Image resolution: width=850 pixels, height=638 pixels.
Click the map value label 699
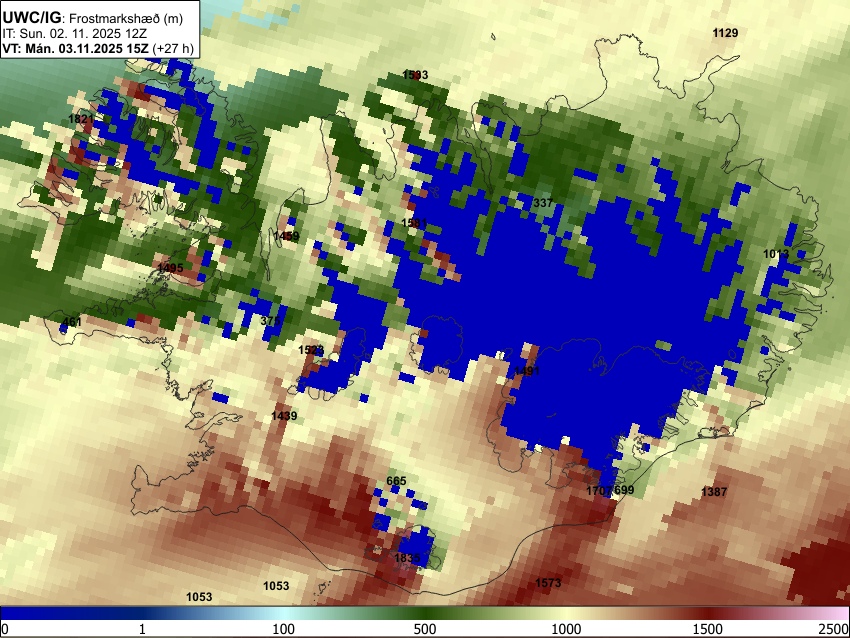point(624,491)
